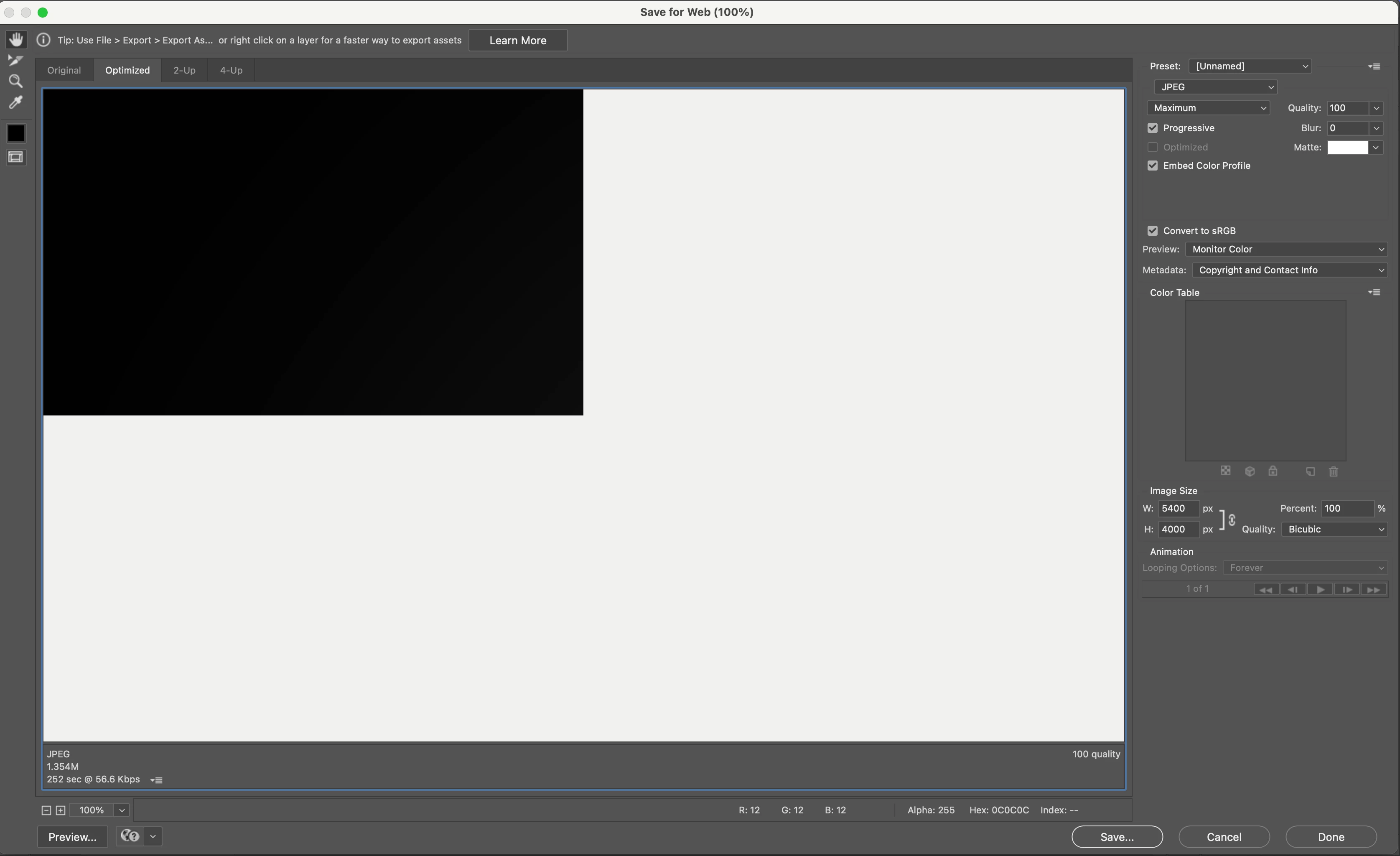Click the Learn More button
Screen dimensions: 1400x856
click(x=518, y=41)
